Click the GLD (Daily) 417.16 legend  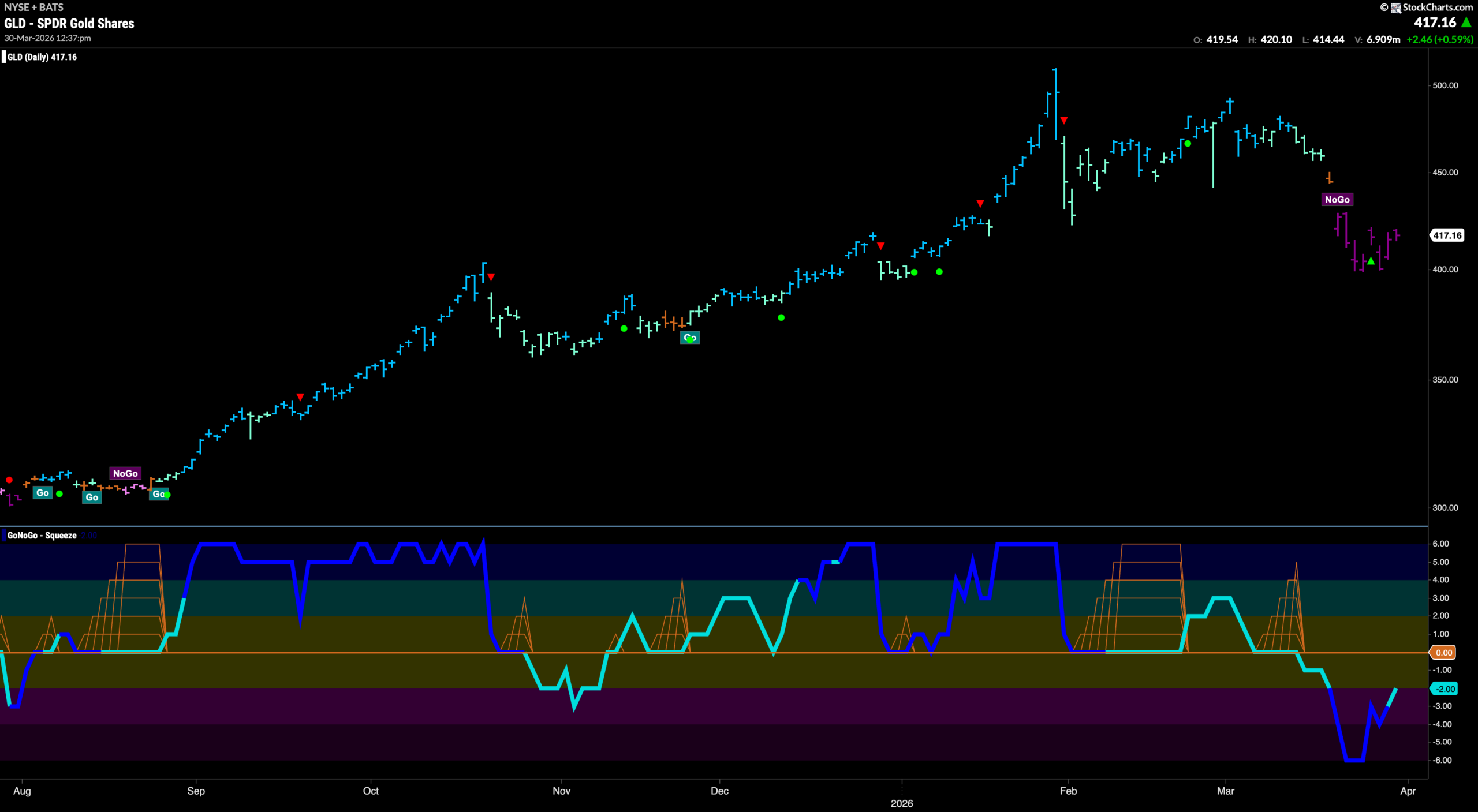(42, 57)
